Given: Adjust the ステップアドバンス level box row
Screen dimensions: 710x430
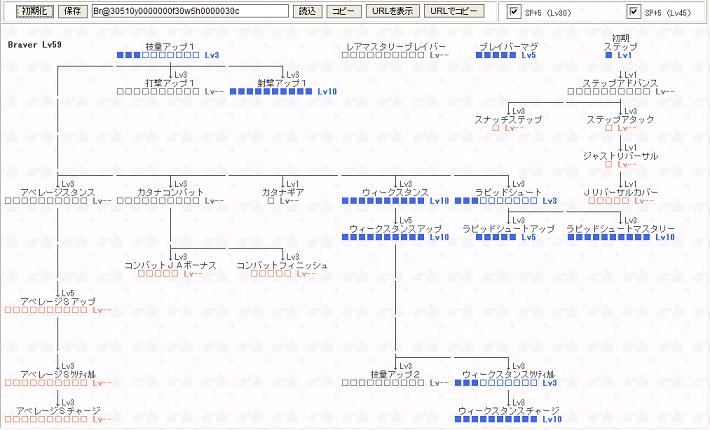Looking at the screenshot, I should [609, 91].
